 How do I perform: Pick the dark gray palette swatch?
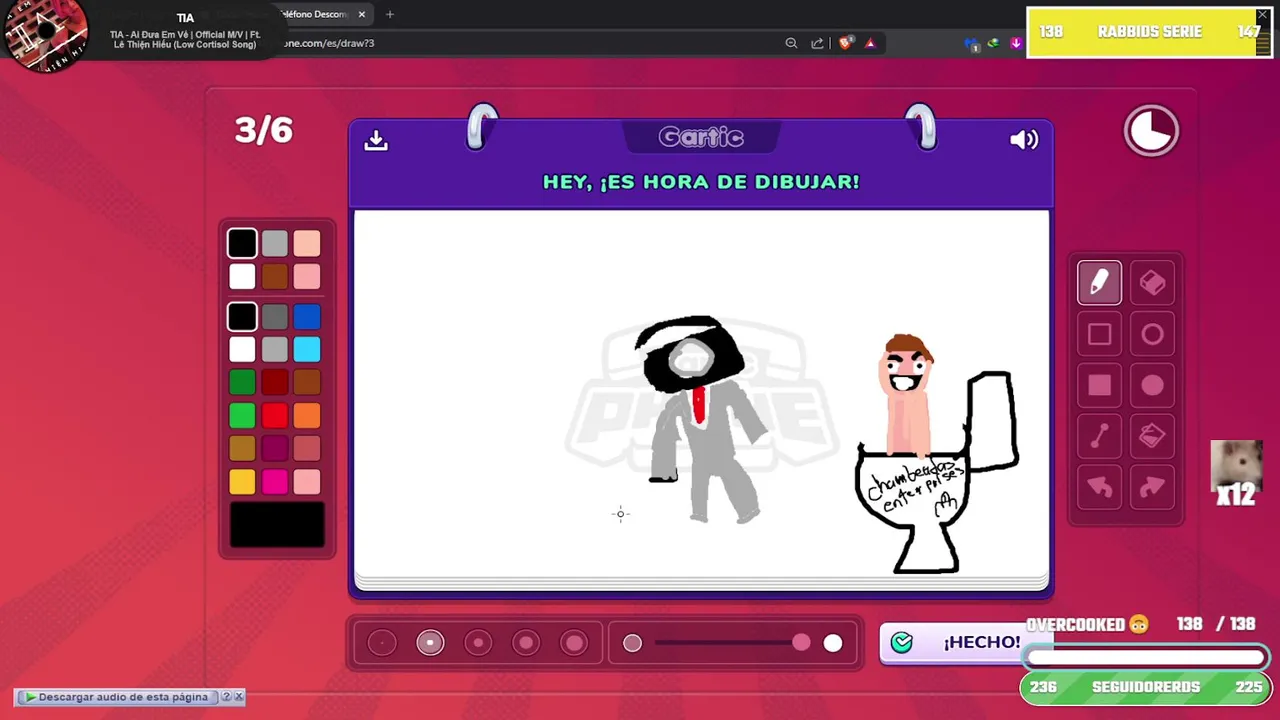(275, 317)
